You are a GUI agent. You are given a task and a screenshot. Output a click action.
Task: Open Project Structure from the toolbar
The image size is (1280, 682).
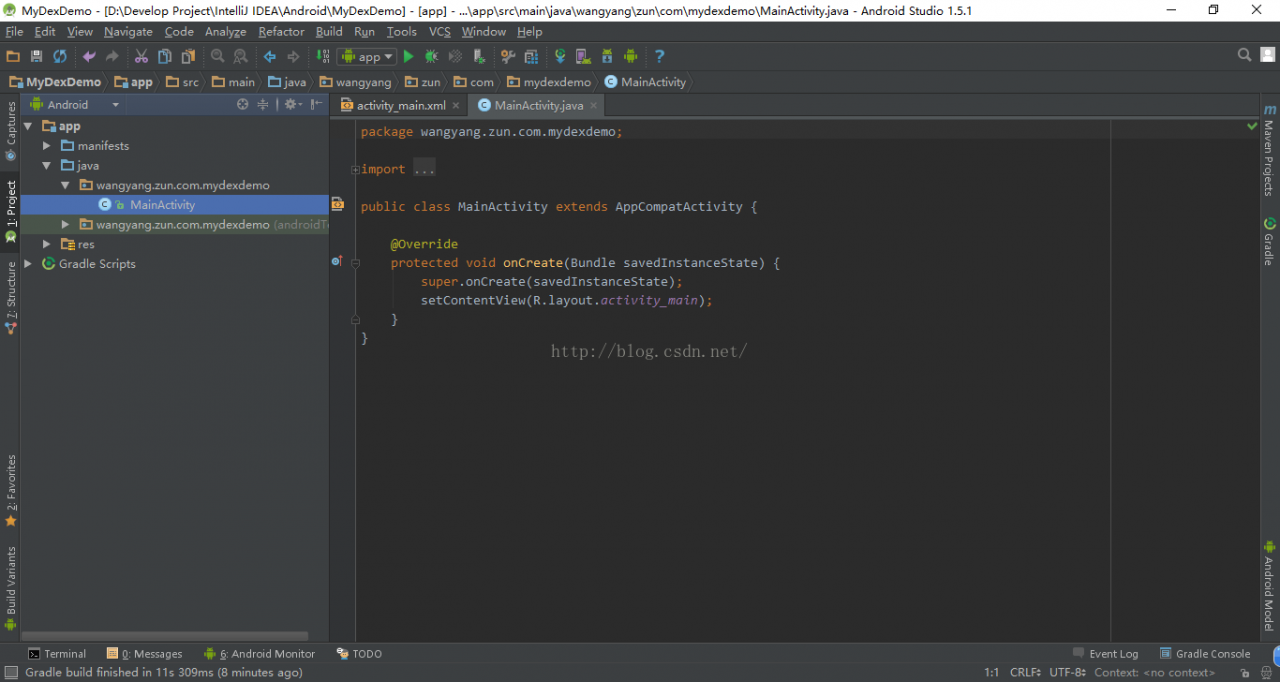coord(531,57)
